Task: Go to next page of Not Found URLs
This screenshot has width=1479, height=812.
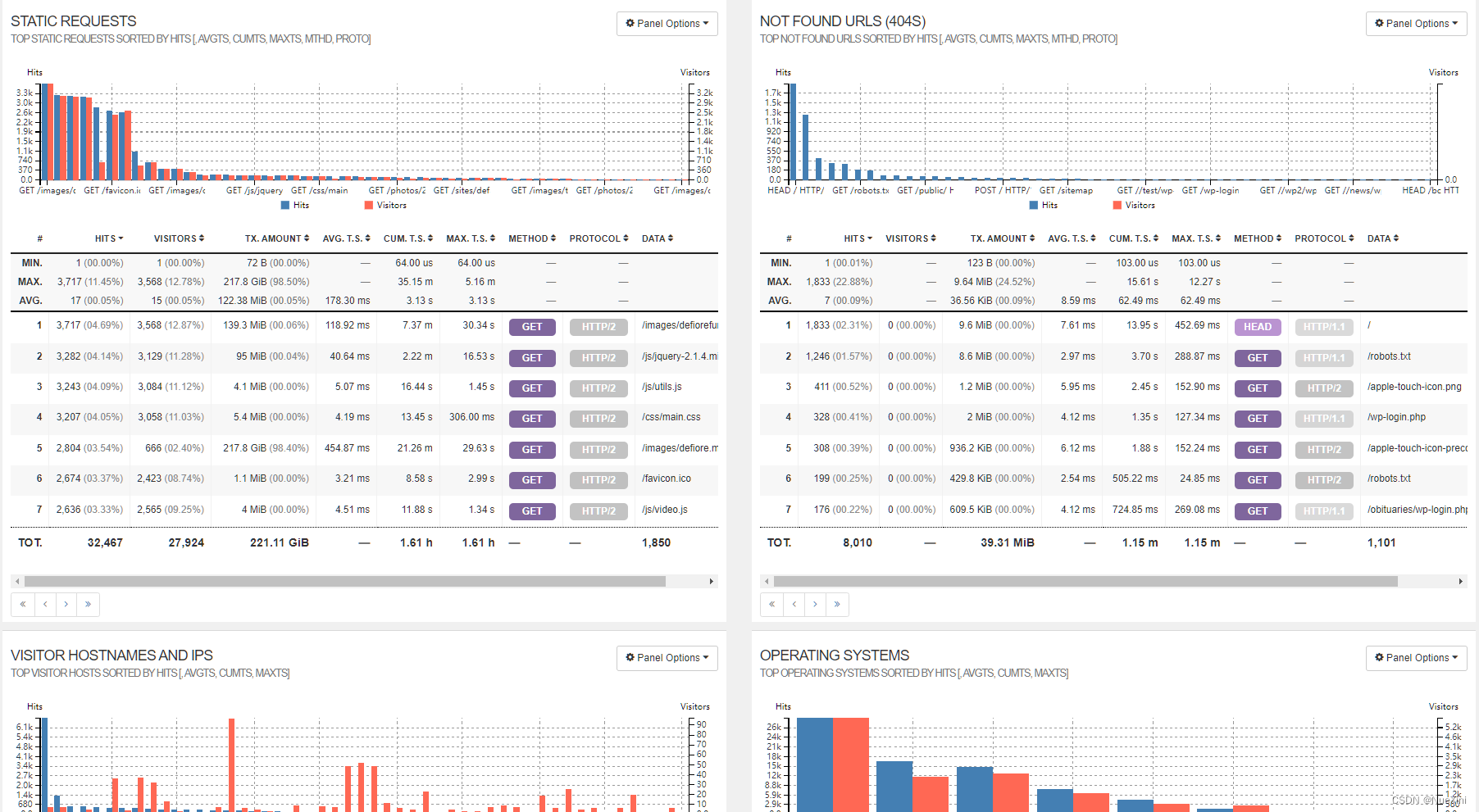Action: coord(816,605)
